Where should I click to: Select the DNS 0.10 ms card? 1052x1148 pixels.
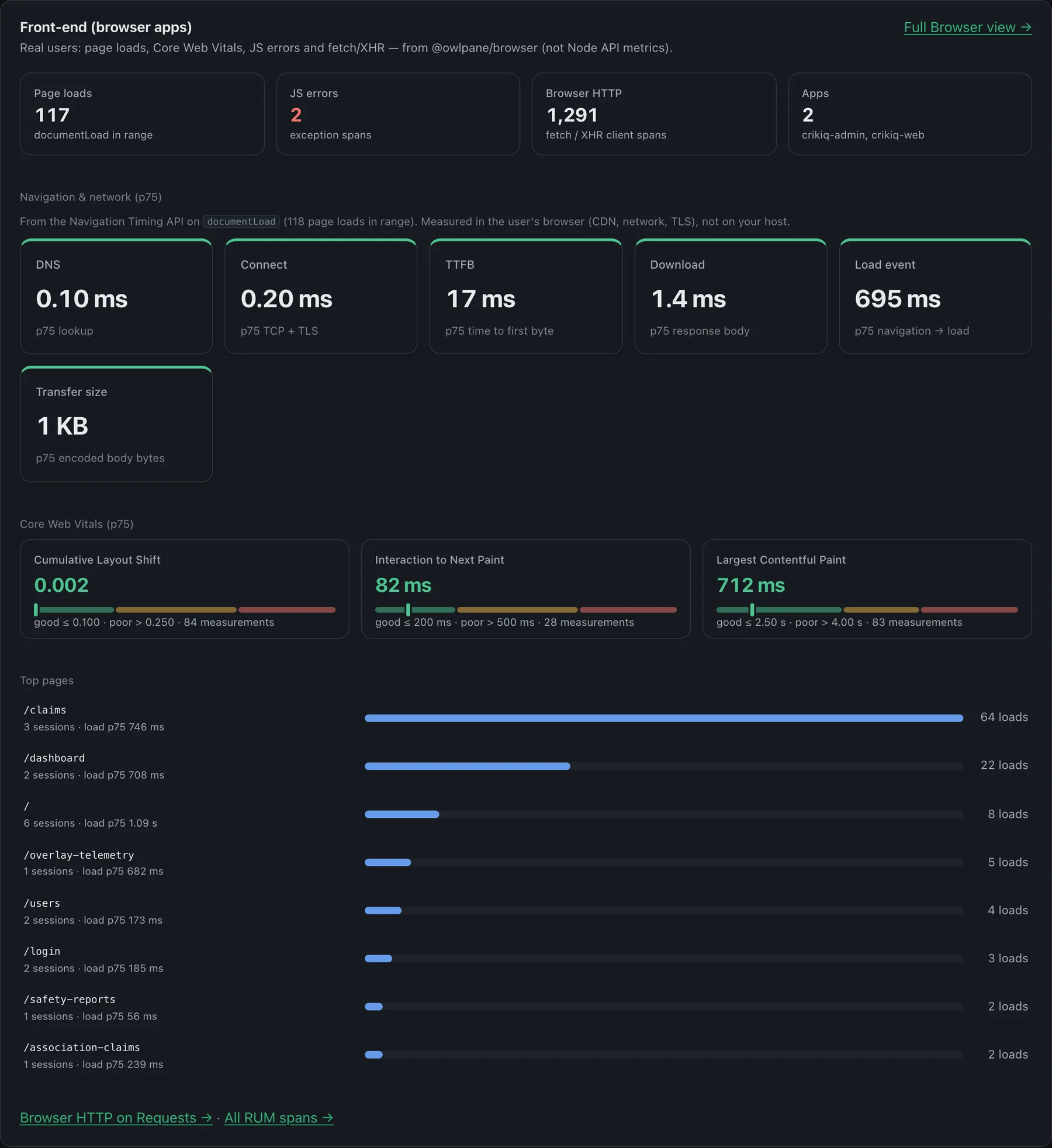pyautogui.click(x=116, y=296)
